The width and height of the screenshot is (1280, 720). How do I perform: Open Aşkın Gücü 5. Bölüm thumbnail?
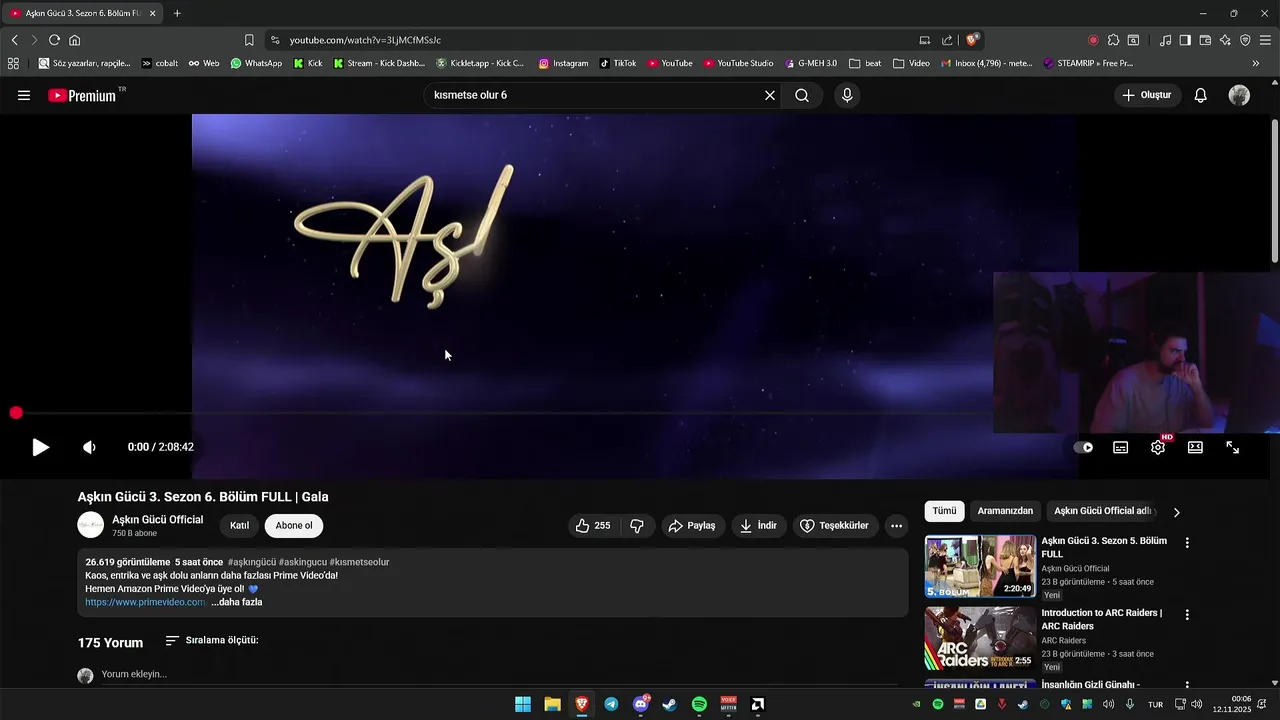(x=980, y=566)
